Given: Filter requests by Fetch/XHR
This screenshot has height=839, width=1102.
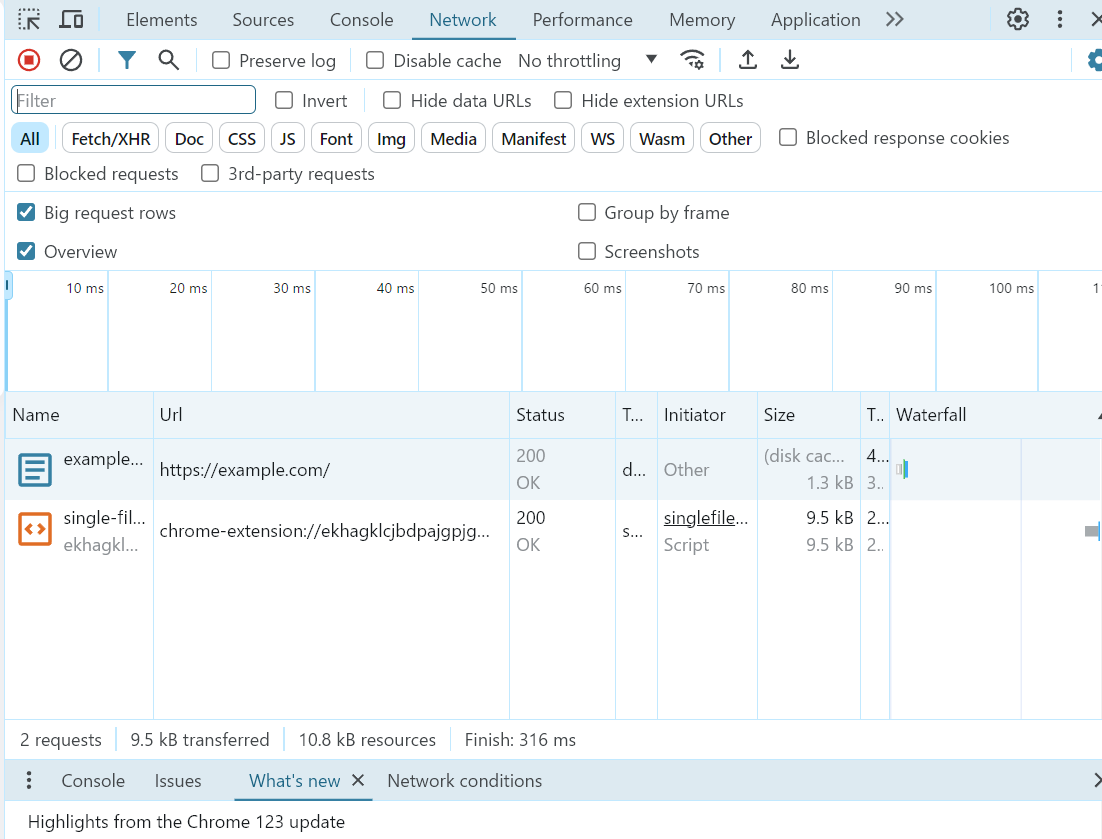Looking at the screenshot, I should tap(110, 139).
